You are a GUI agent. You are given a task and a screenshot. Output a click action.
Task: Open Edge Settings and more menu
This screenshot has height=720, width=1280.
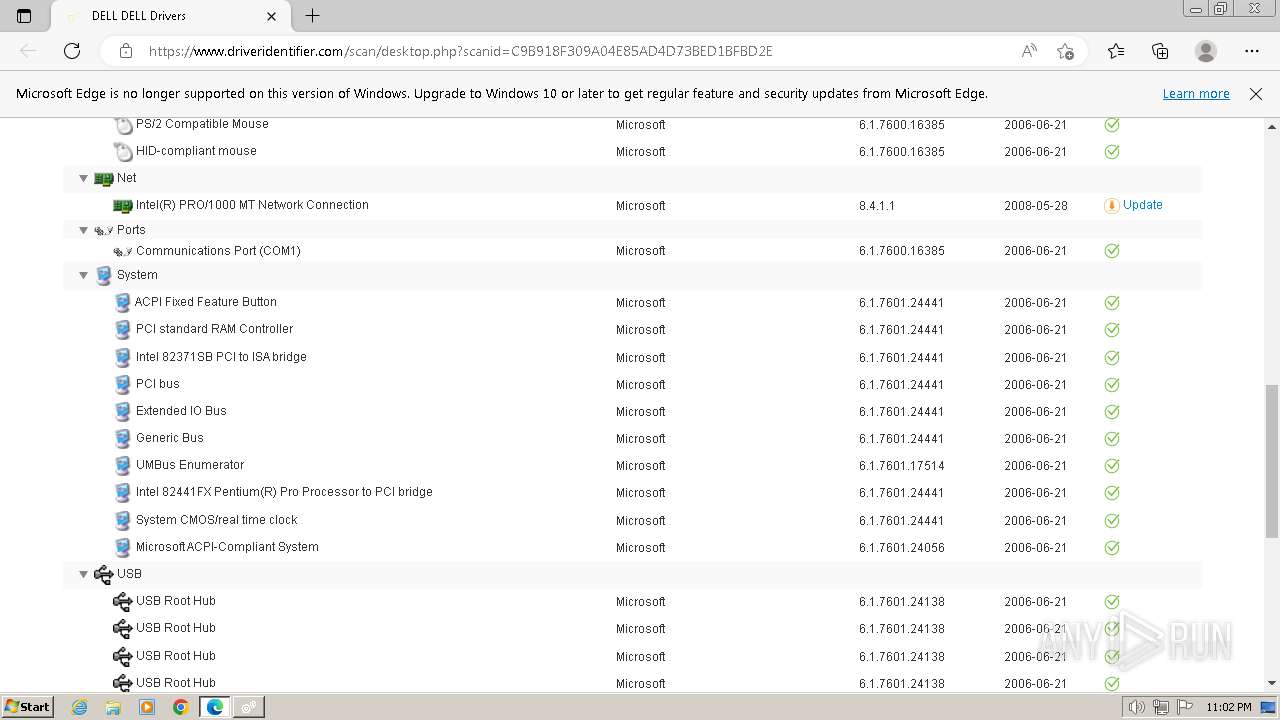(1252, 51)
